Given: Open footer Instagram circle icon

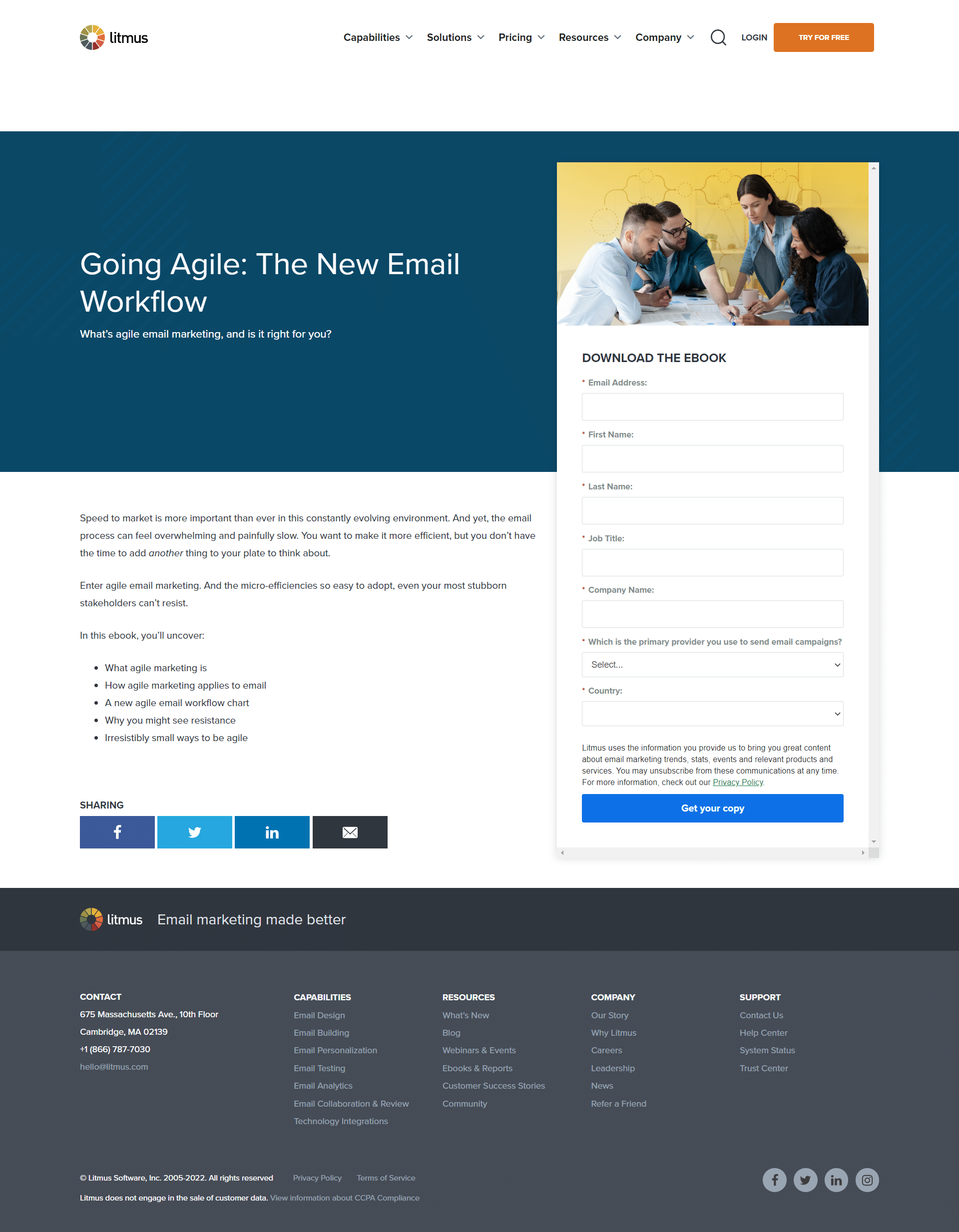Looking at the screenshot, I should click(x=867, y=1180).
